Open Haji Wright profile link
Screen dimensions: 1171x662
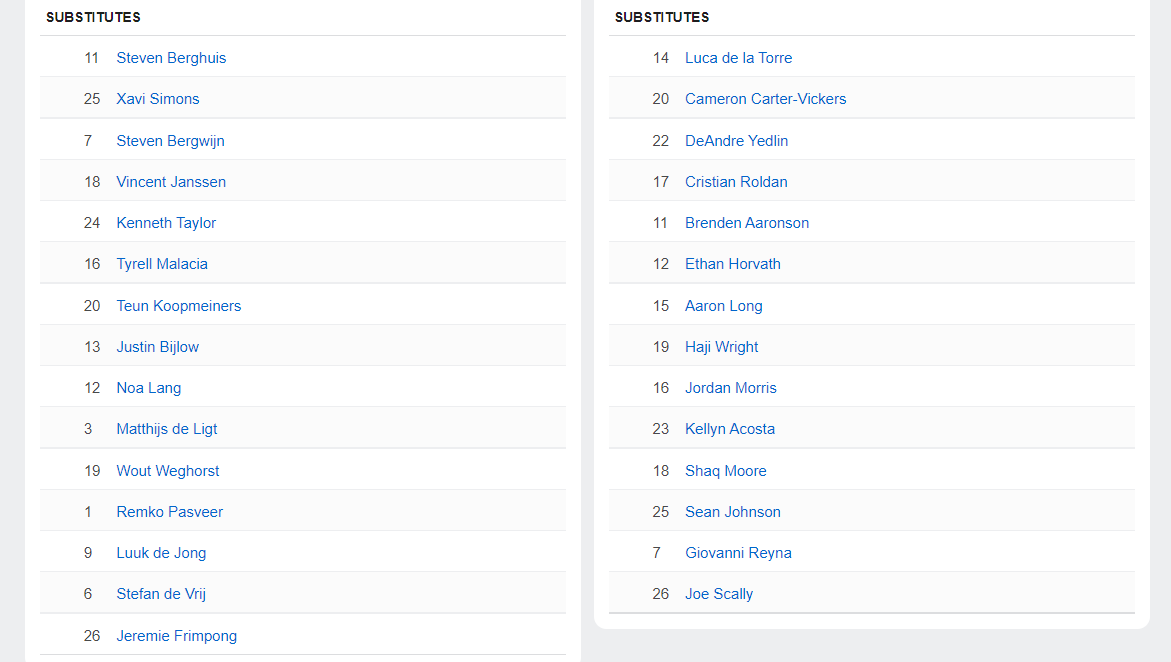point(721,347)
